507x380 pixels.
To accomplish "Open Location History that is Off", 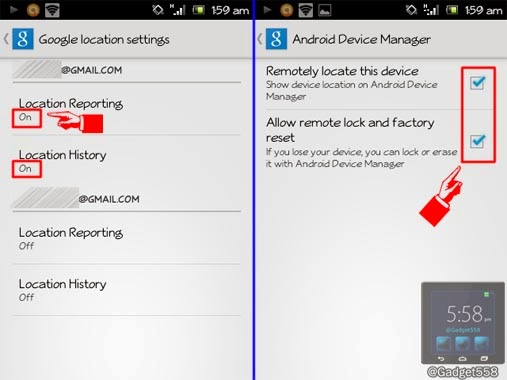I will (127, 290).
